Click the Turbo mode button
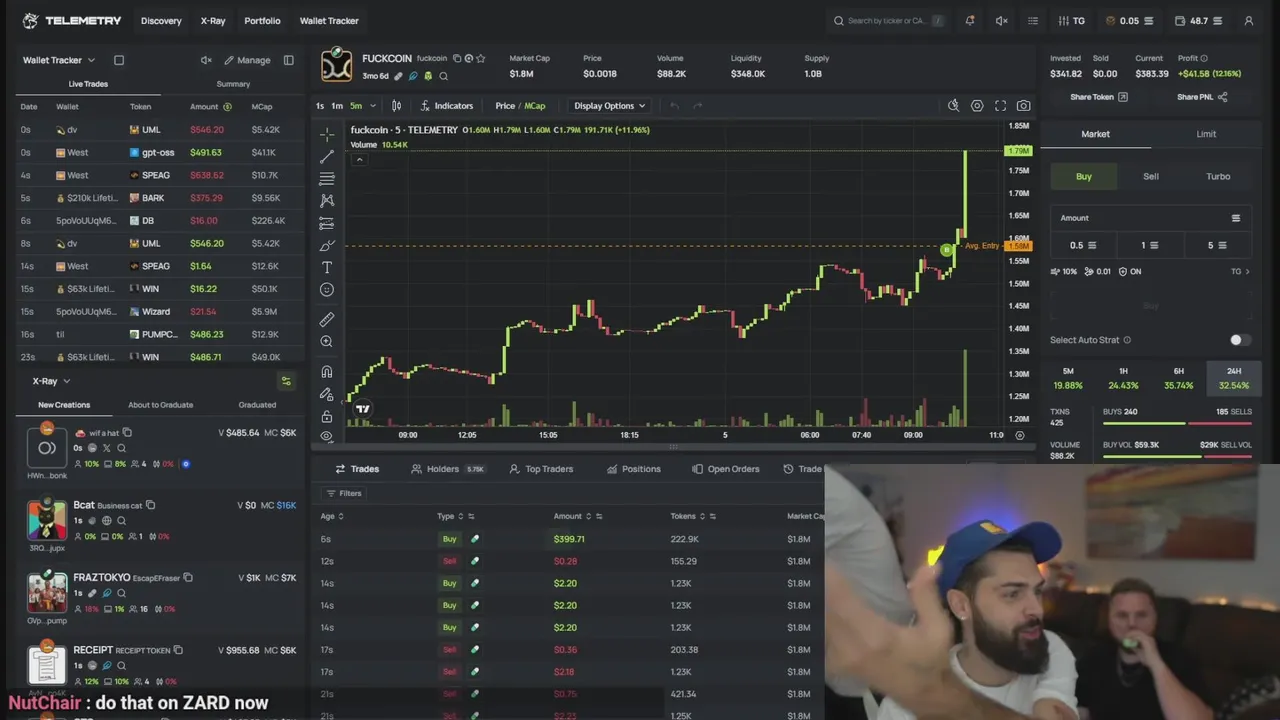 pyautogui.click(x=1218, y=176)
